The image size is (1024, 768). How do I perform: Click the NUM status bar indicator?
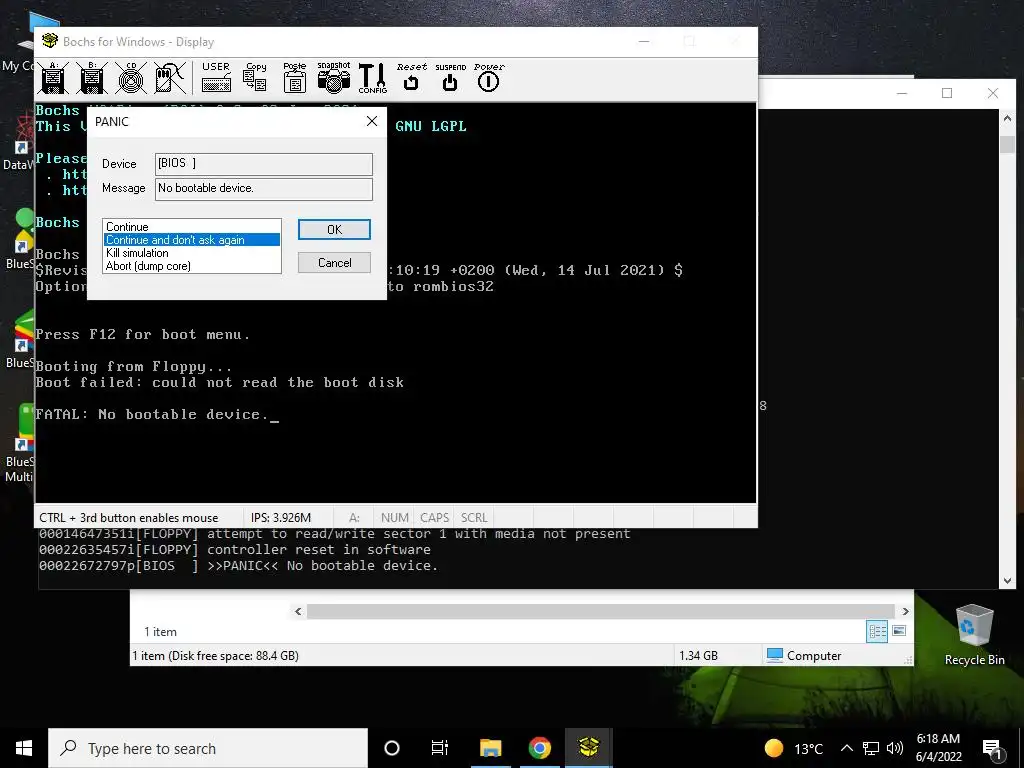[394, 518]
